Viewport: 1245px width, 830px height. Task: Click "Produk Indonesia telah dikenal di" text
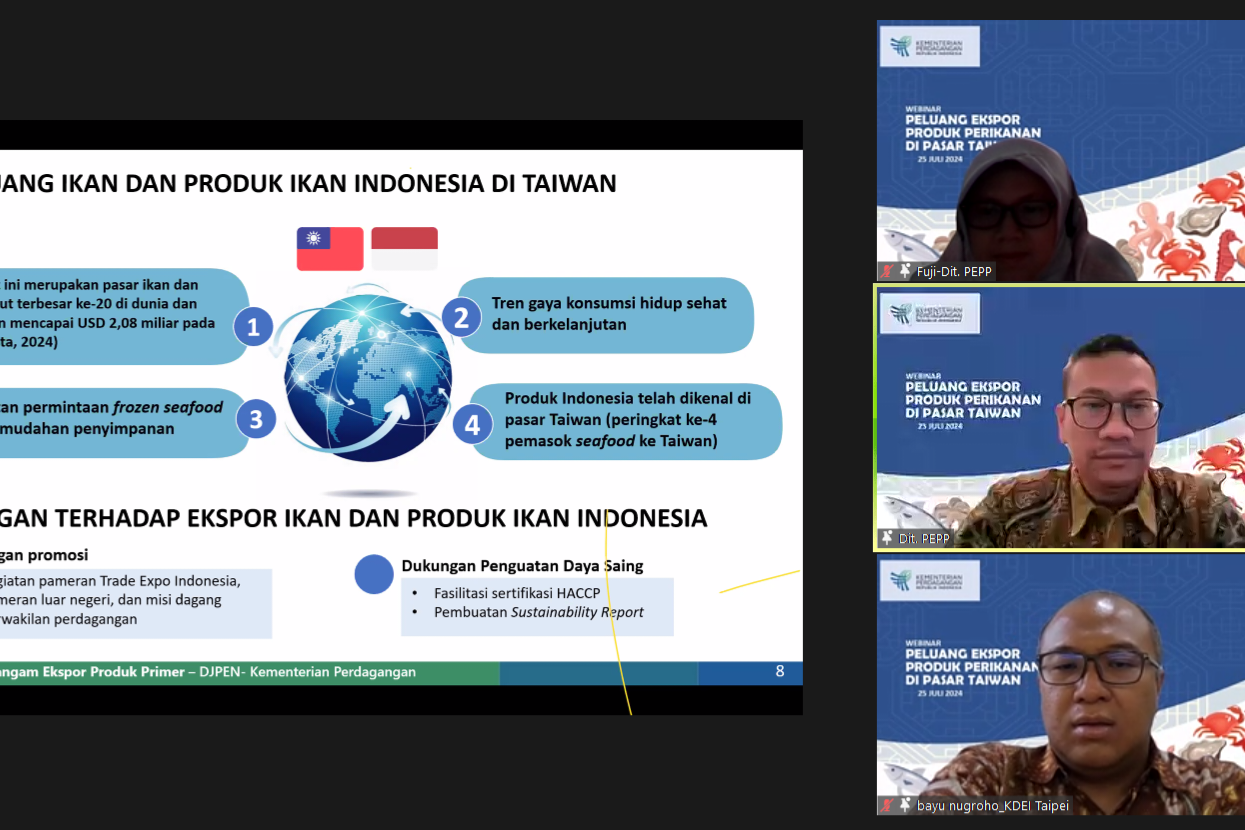(628, 398)
